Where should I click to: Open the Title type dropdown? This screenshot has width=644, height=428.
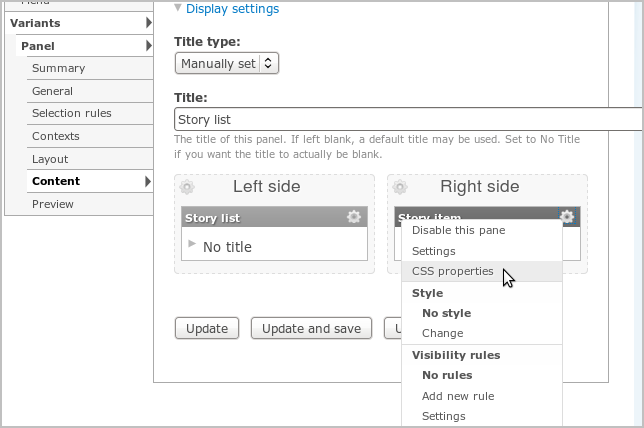coord(227,63)
